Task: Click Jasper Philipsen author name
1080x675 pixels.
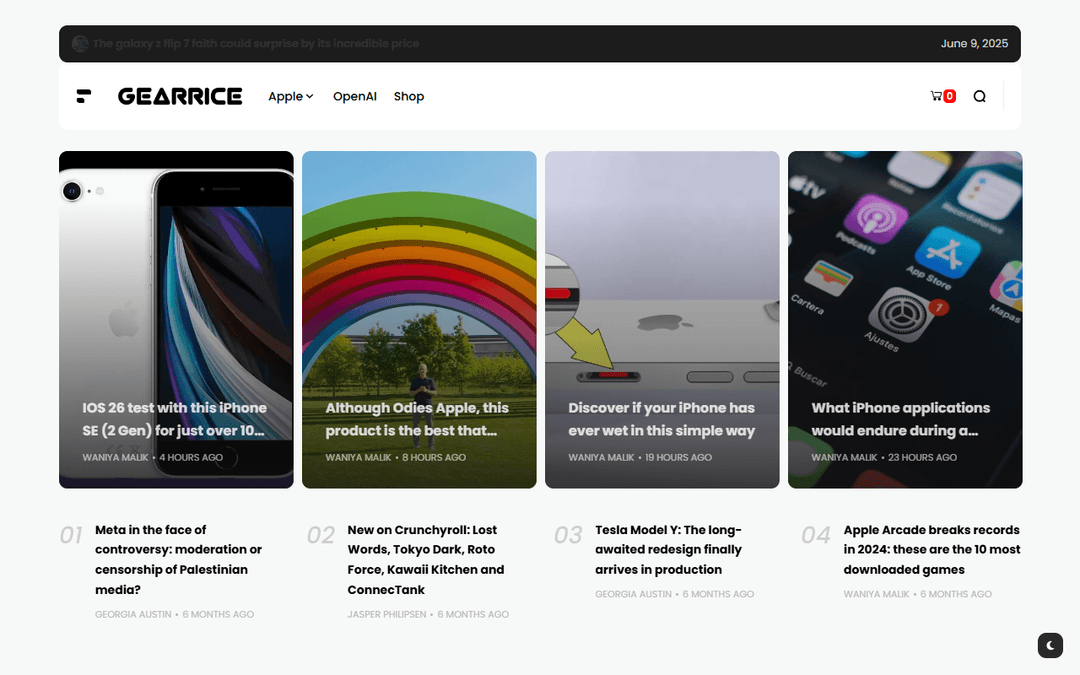Action: pos(386,614)
